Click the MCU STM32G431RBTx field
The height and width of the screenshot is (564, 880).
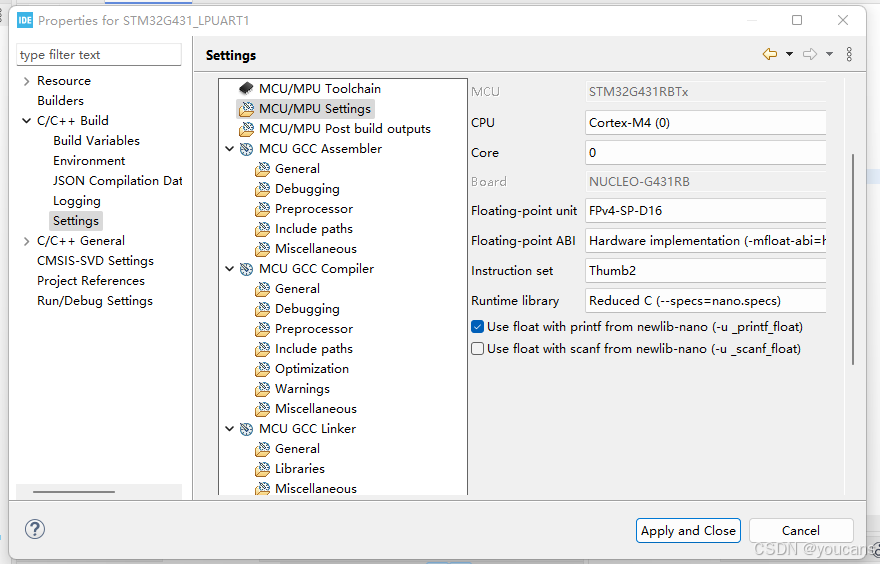click(705, 92)
